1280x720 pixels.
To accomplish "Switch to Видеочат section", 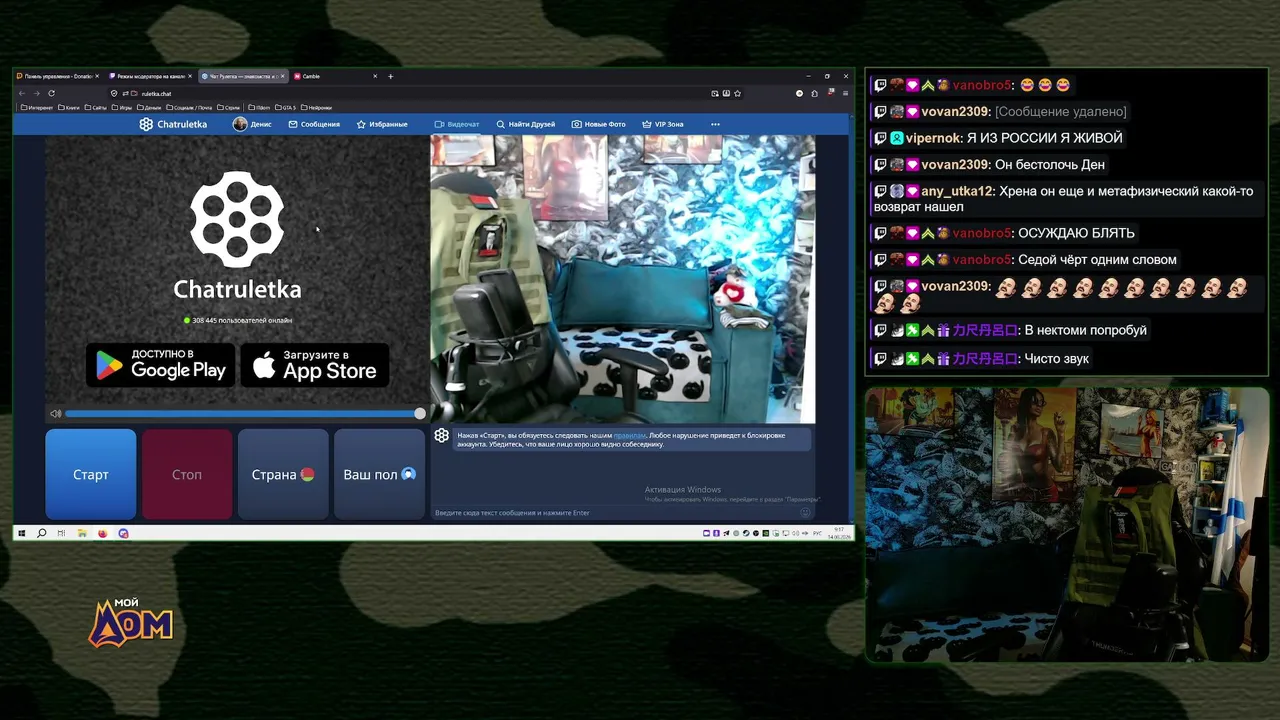I will tap(457, 124).
